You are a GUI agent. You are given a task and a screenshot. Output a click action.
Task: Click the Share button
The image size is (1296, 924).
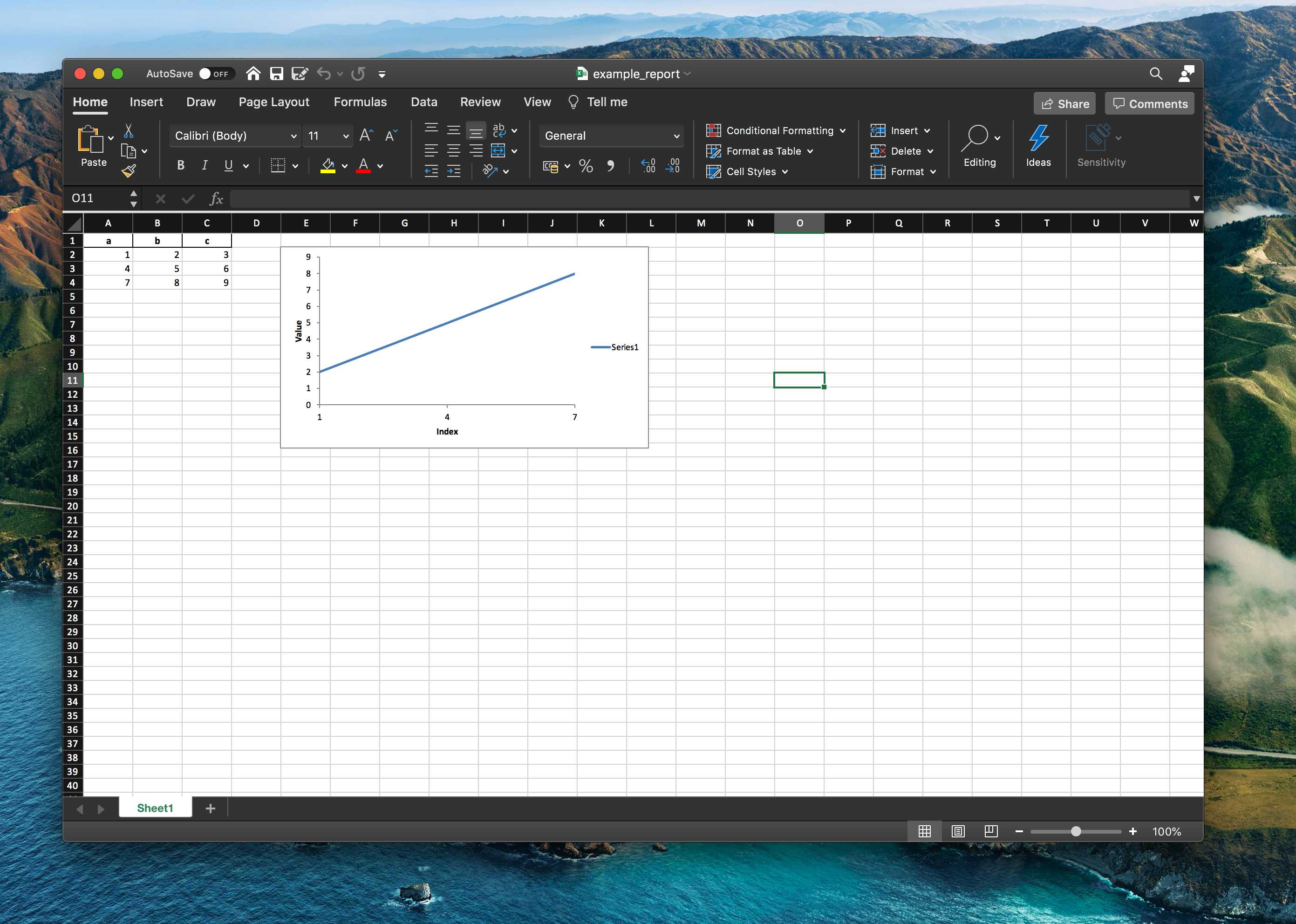(x=1064, y=103)
